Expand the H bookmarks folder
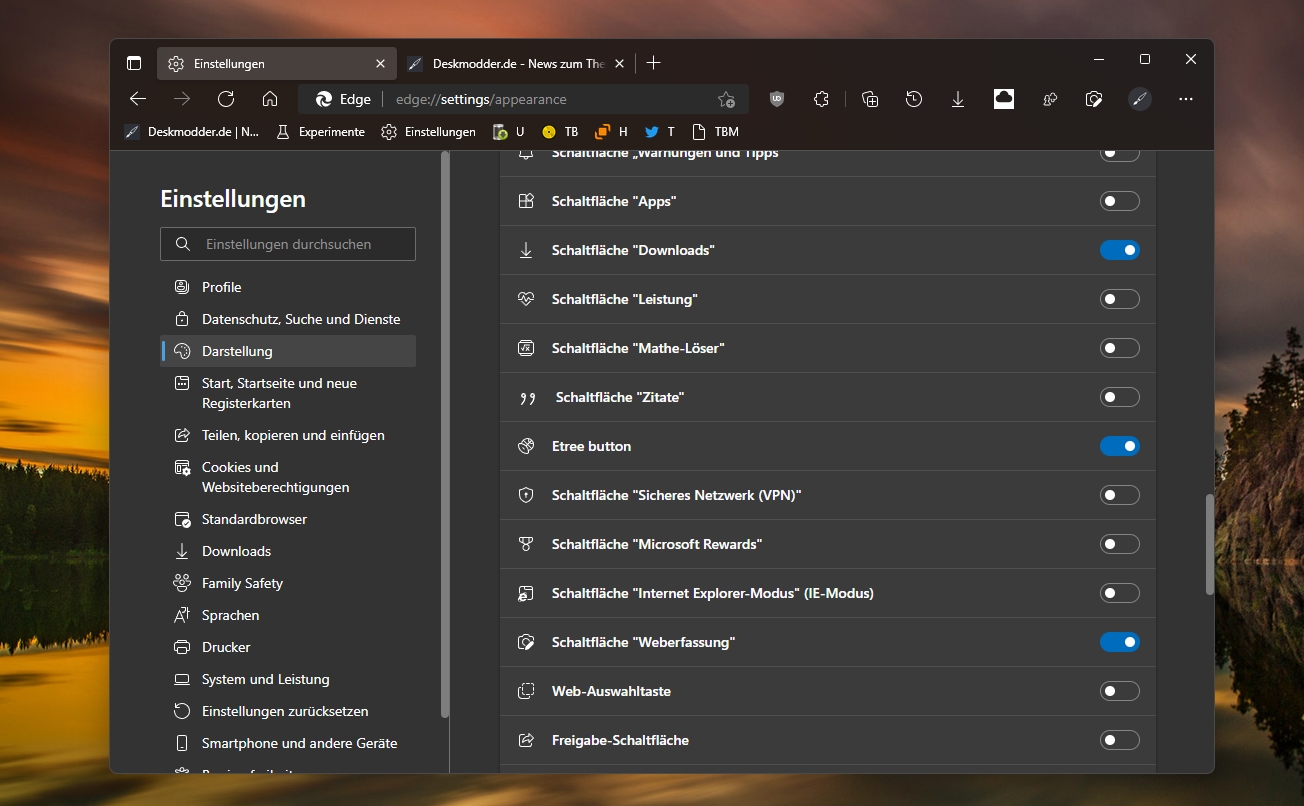 pyautogui.click(x=611, y=131)
